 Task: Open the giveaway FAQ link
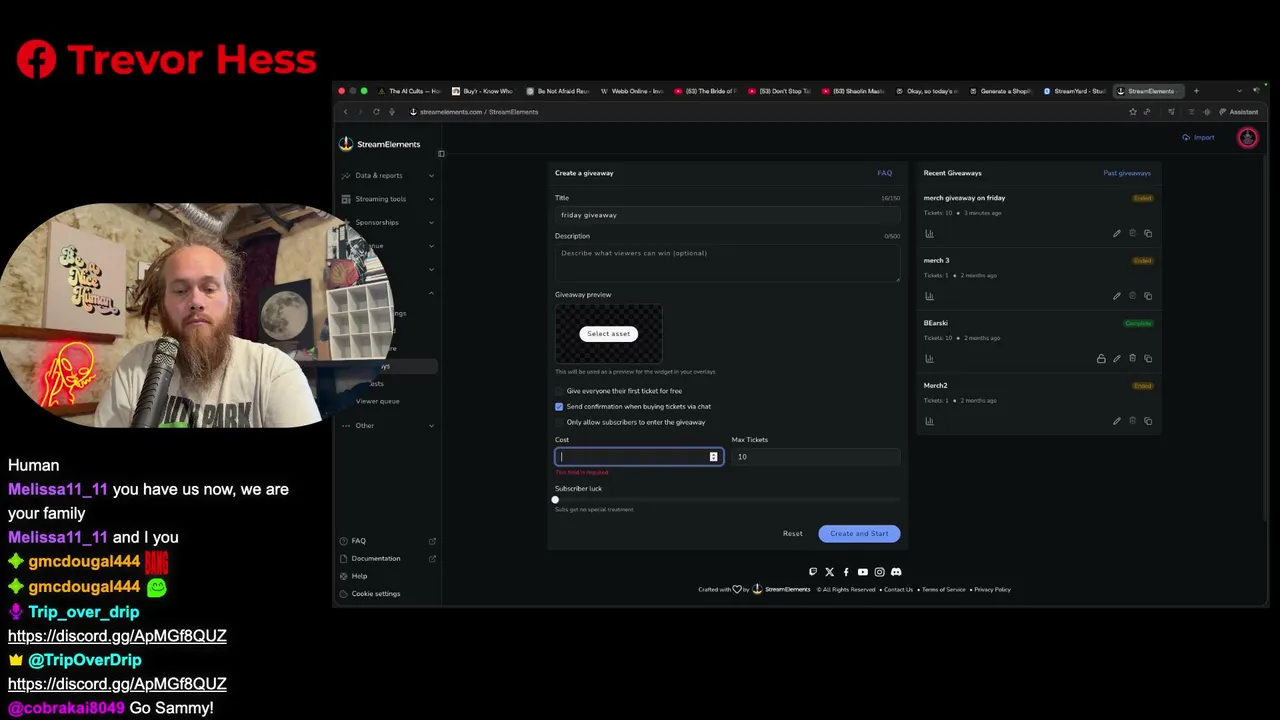[885, 173]
